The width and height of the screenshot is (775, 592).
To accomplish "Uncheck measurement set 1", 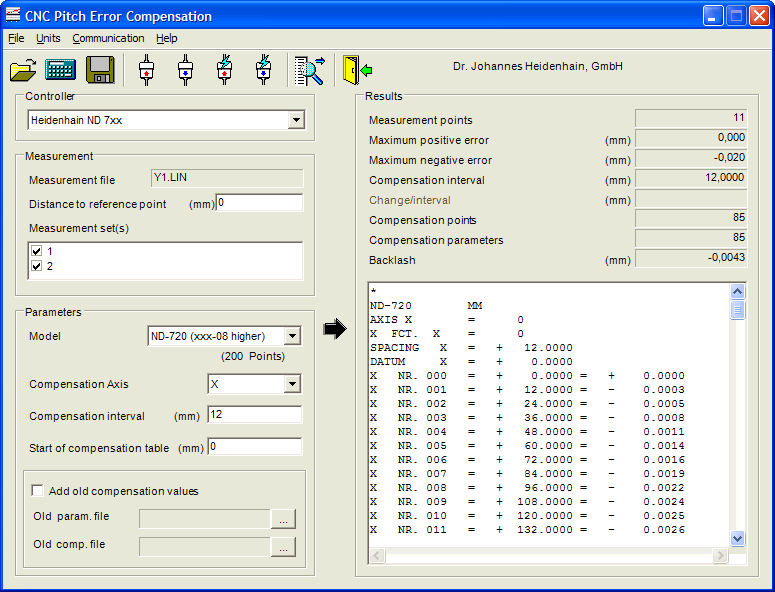I will click(x=37, y=251).
